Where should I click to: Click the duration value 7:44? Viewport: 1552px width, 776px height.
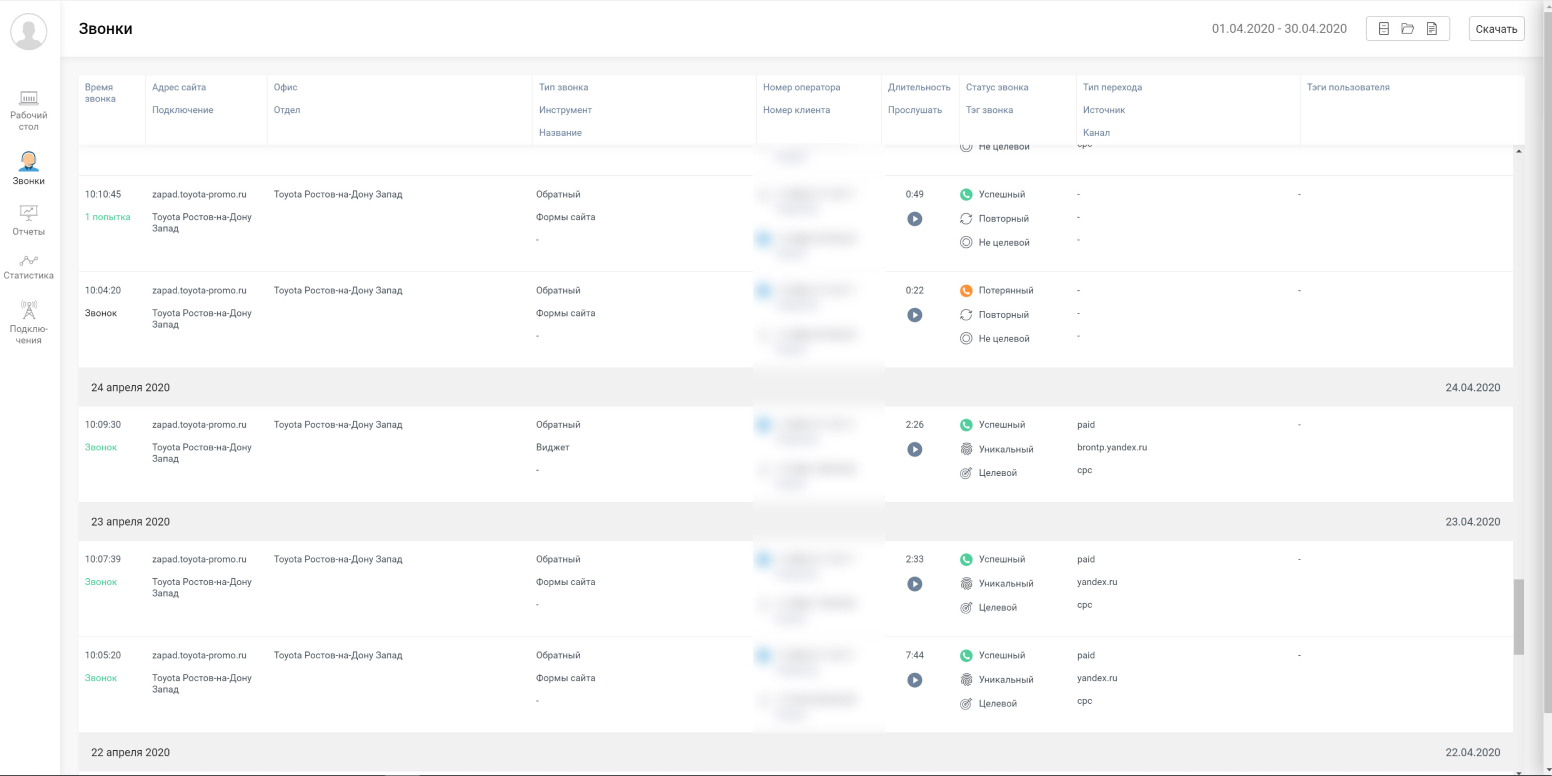click(914, 655)
